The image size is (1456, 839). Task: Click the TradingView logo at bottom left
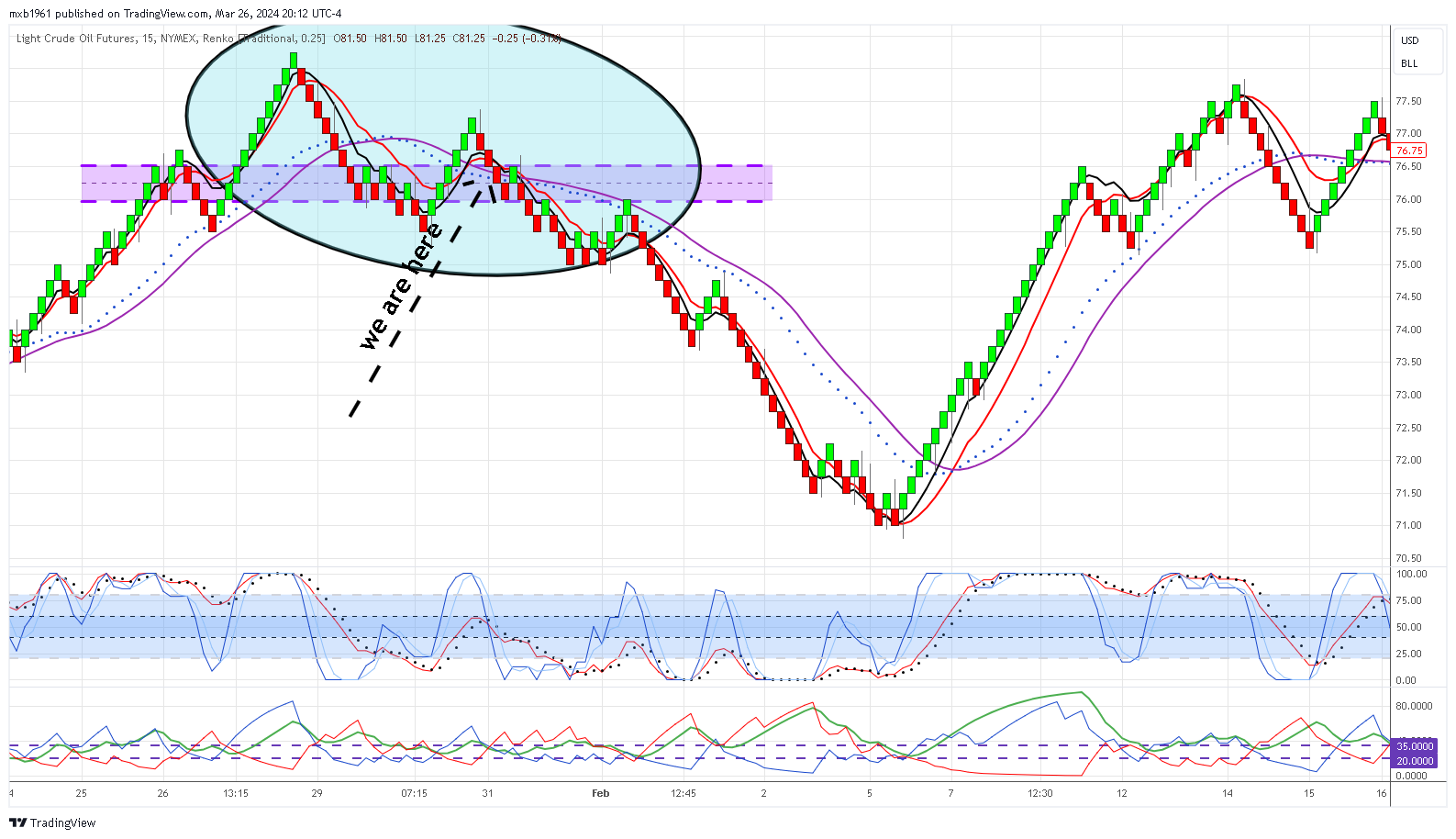click(52, 822)
